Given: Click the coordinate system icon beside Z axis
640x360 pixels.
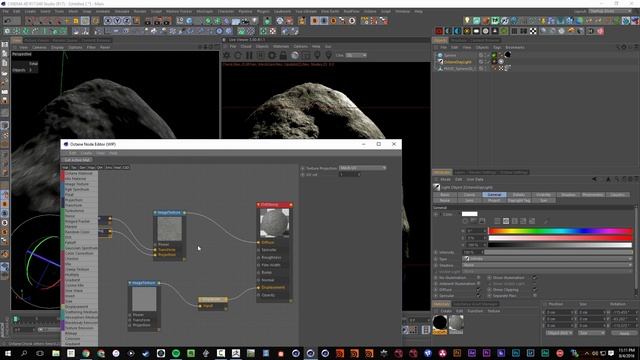Looking at the screenshot, I should (136, 21).
